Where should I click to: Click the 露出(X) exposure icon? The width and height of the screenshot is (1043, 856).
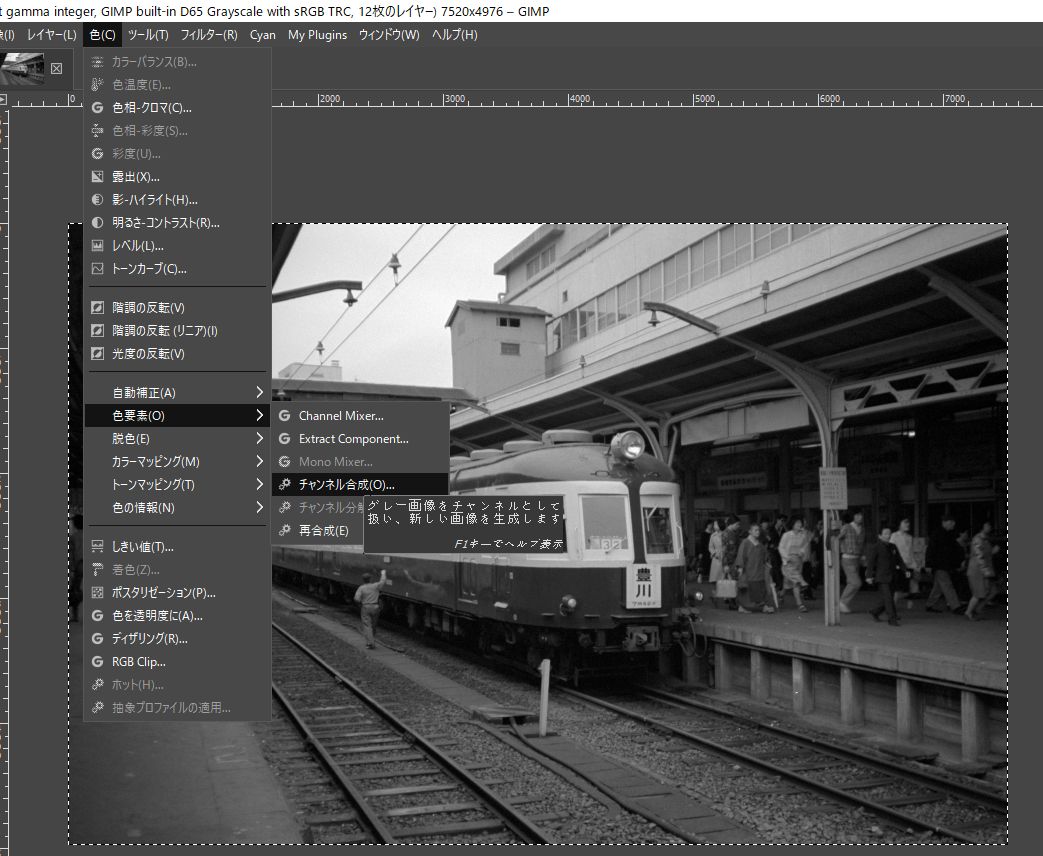[x=97, y=176]
